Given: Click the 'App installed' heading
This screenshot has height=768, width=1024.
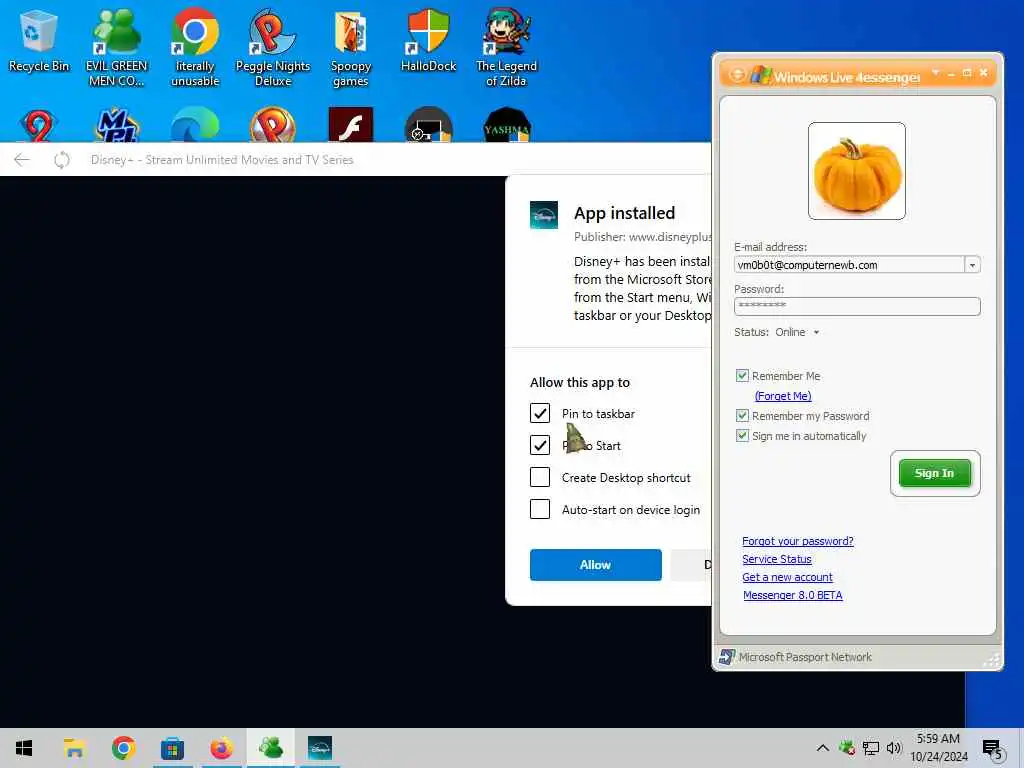Looking at the screenshot, I should point(624,214).
